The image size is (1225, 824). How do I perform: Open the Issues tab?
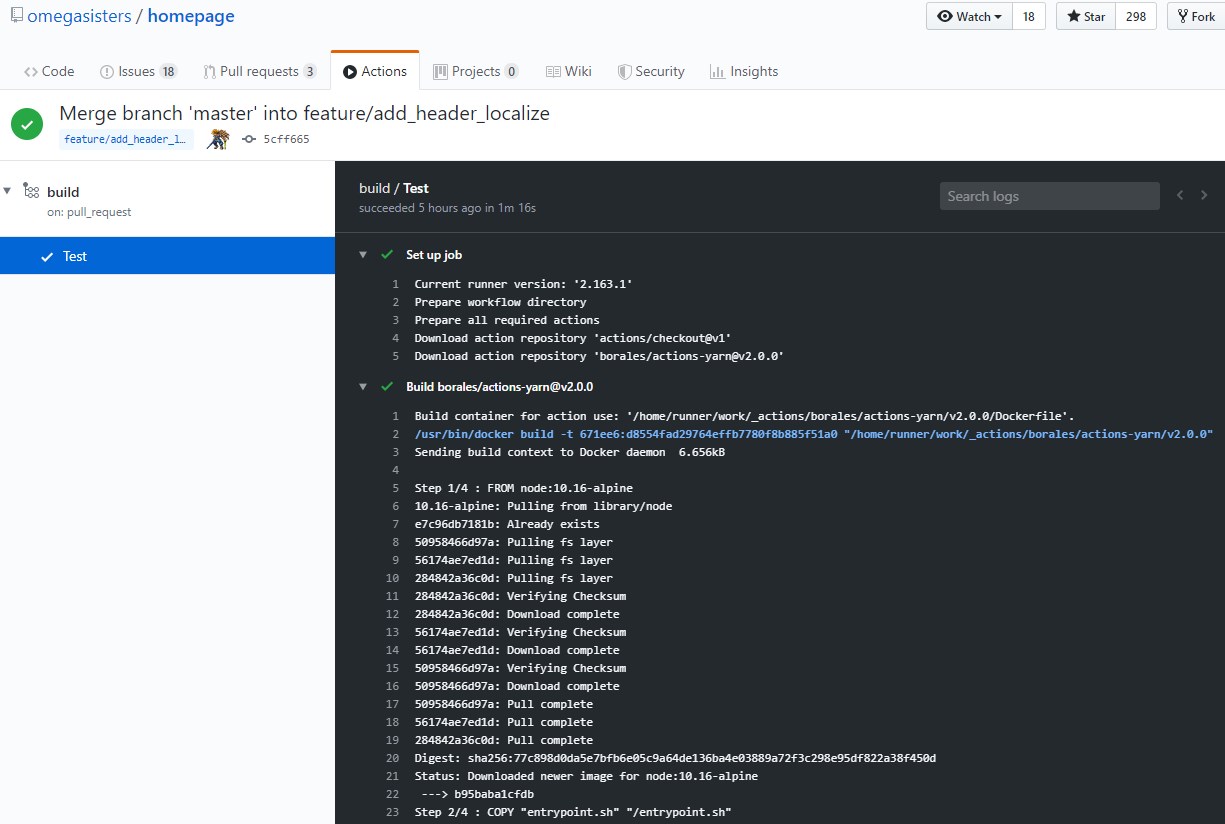point(138,71)
